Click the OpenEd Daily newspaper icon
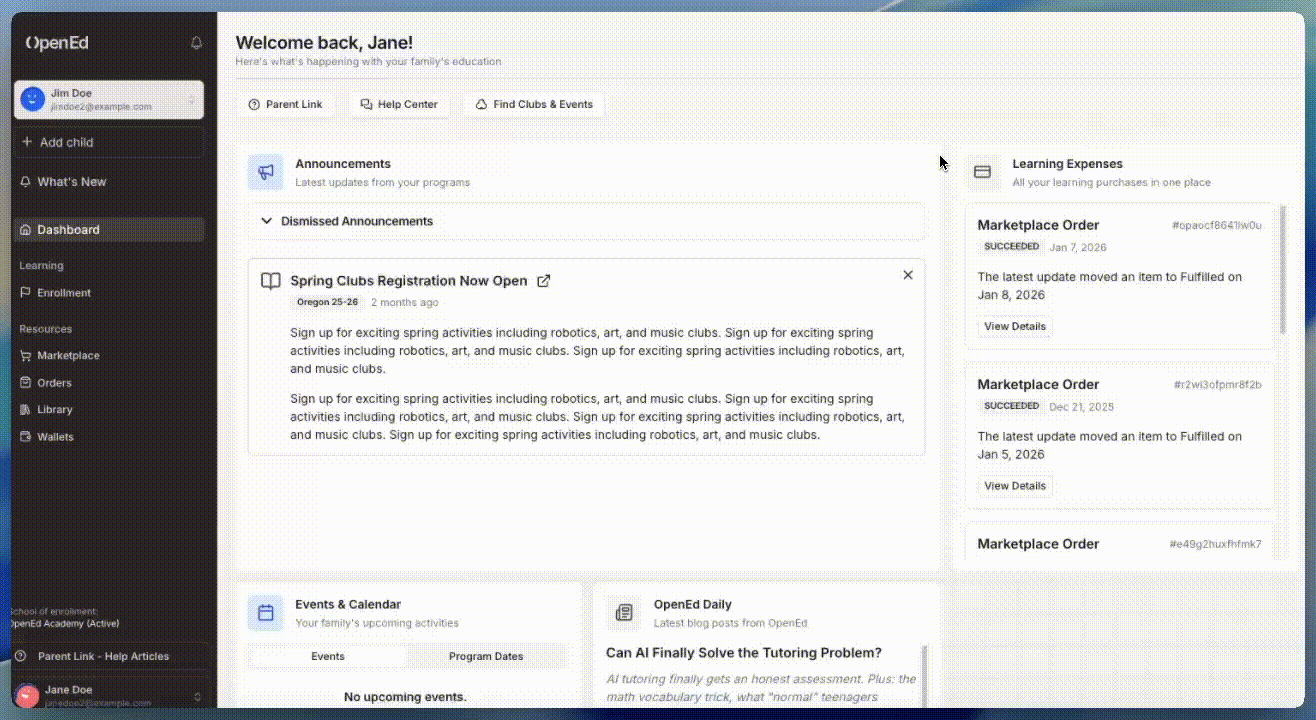 click(624, 613)
